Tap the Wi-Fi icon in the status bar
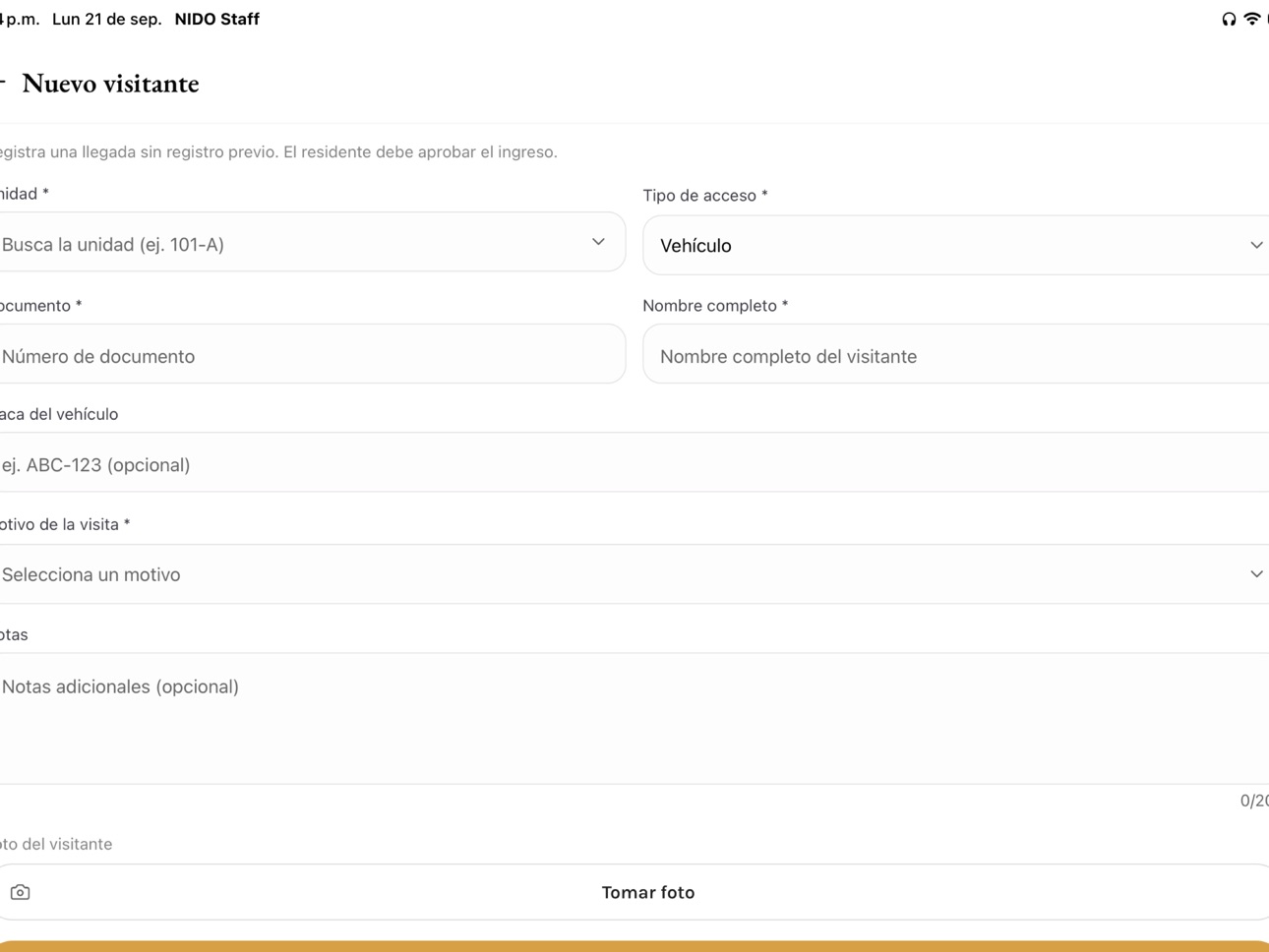Viewport: 1269px width, 952px height. click(1252, 19)
